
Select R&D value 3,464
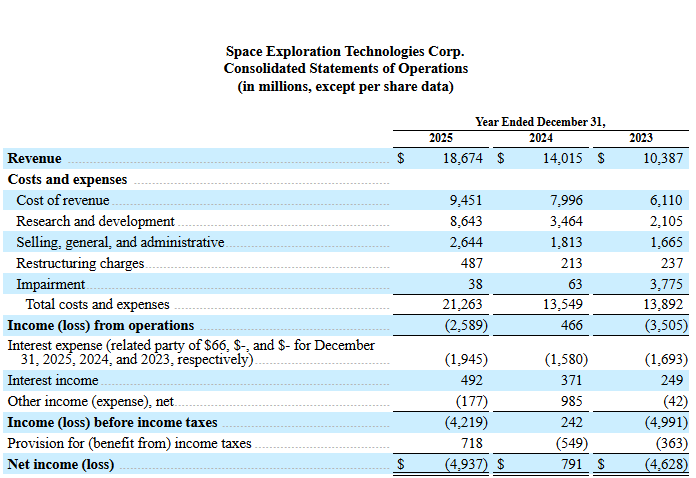coord(566,221)
